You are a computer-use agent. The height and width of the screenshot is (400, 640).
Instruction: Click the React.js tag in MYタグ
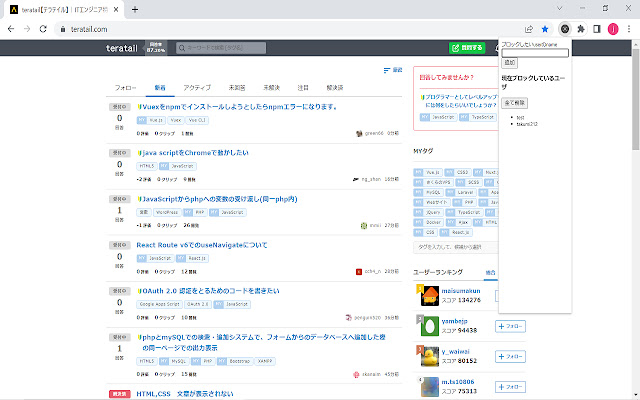(456, 232)
